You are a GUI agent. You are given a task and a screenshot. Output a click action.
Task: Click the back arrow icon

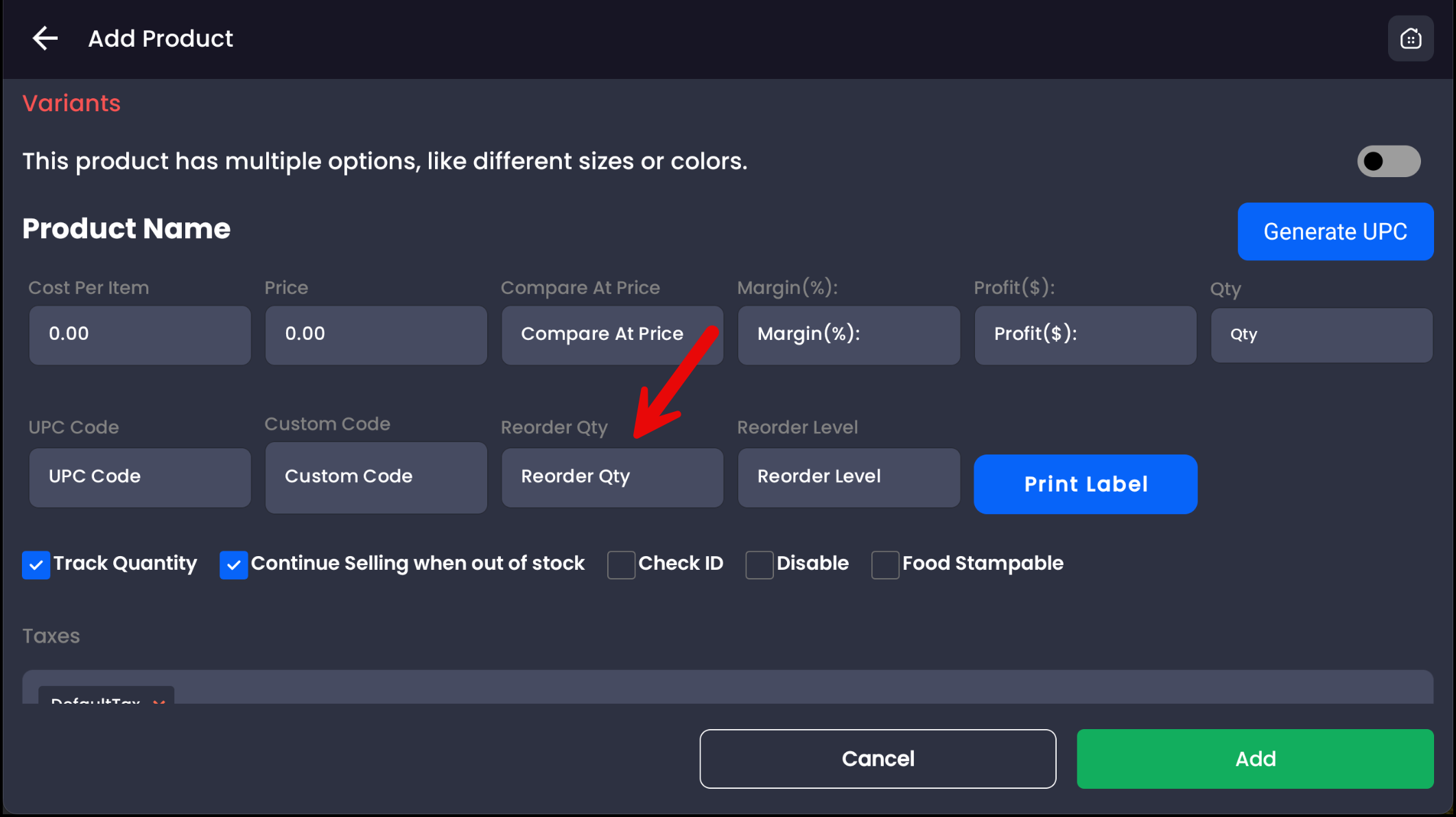pos(45,38)
